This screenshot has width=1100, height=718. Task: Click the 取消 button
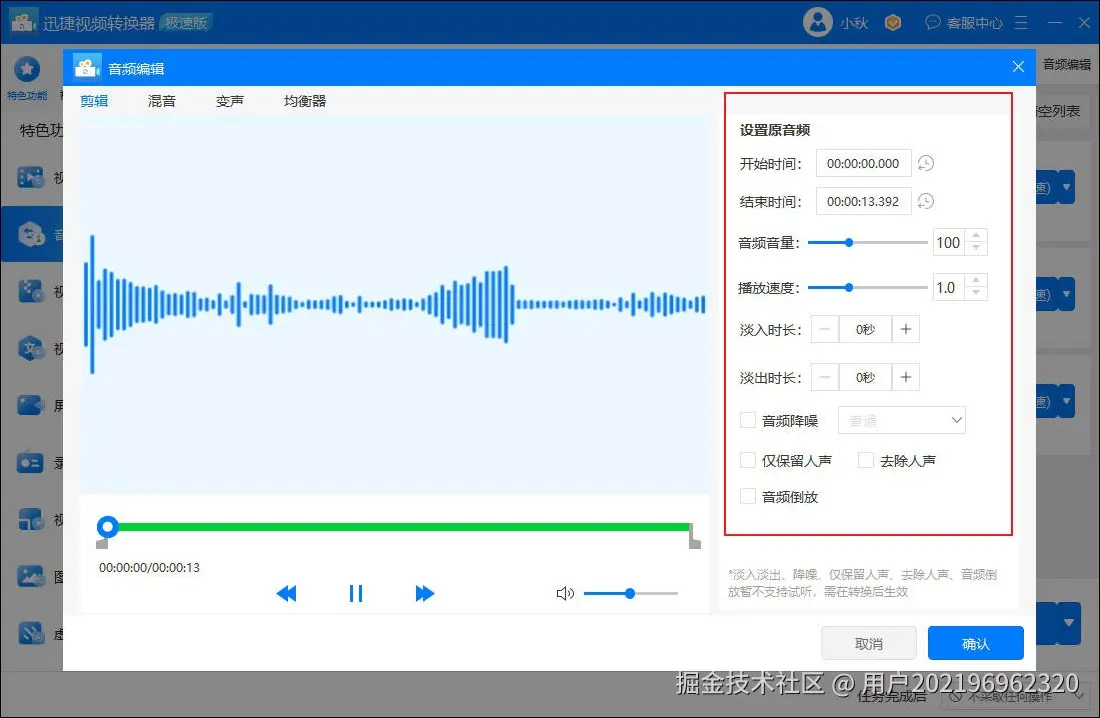[868, 644]
